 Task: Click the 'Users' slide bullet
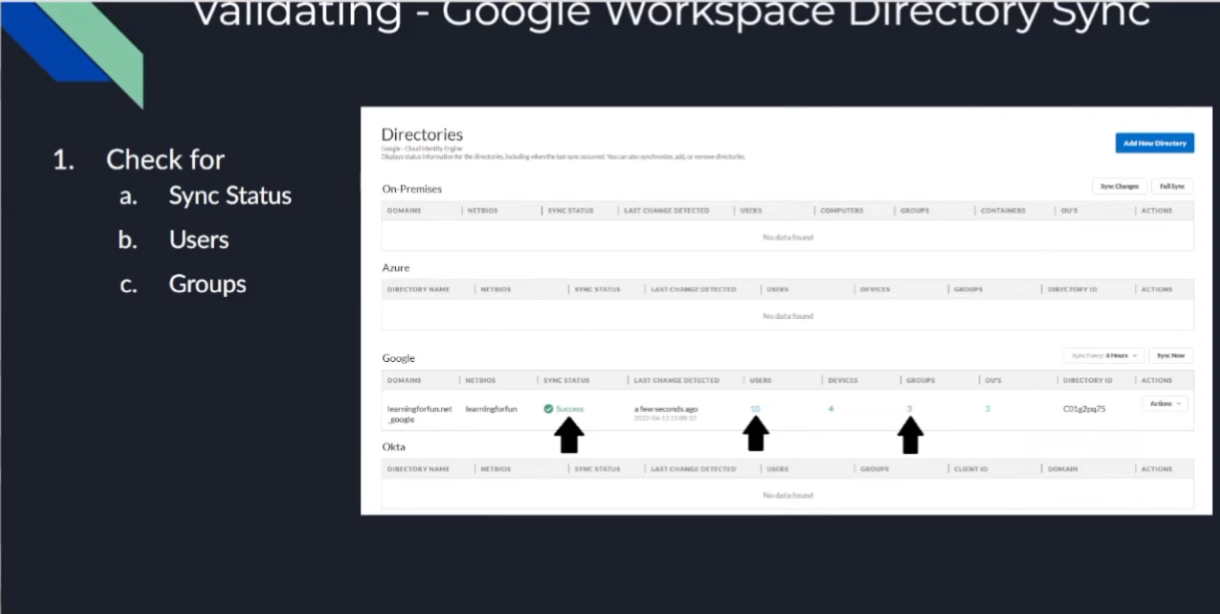coord(199,240)
